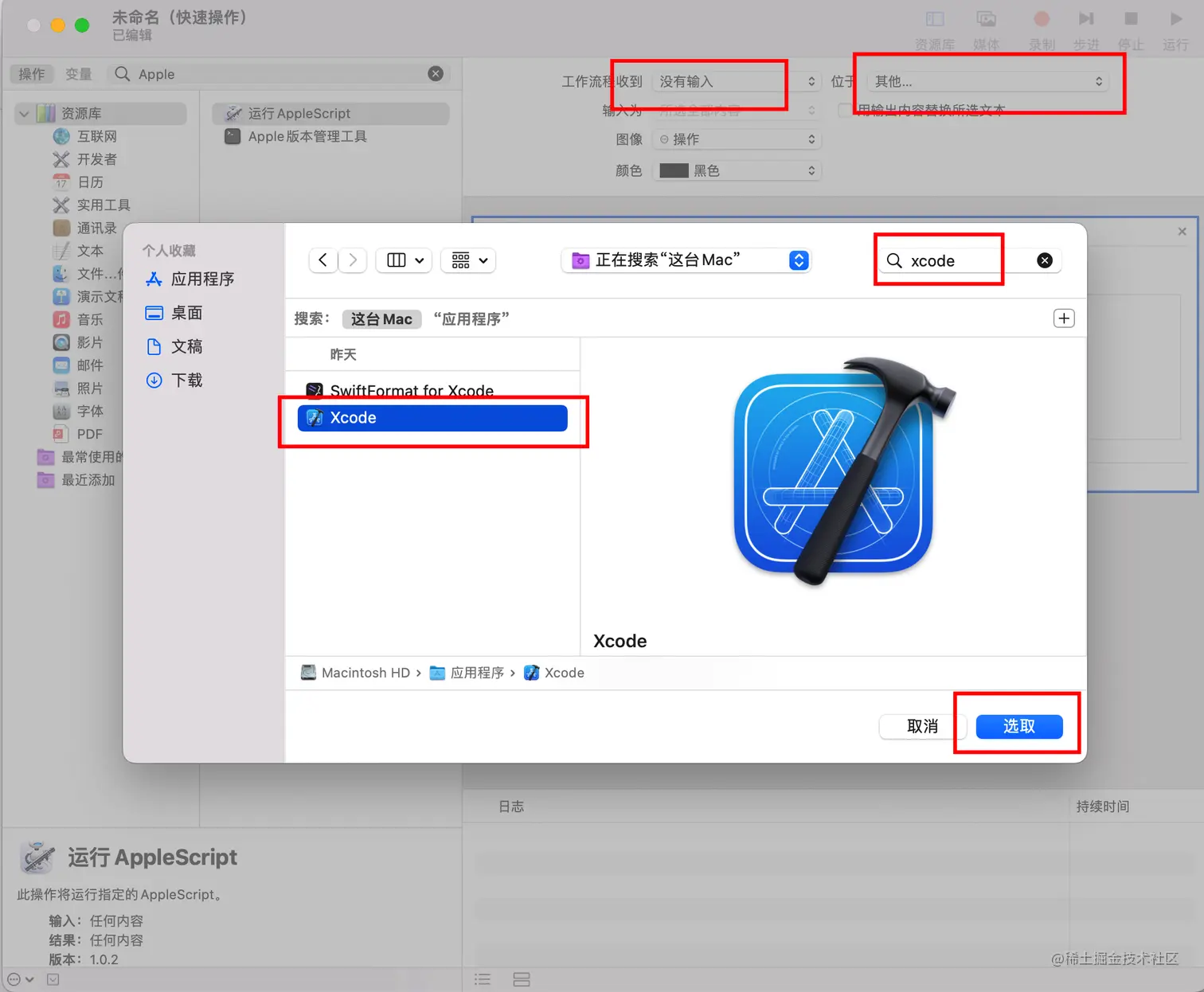Click 步进 step toolbar button

pos(1086,30)
